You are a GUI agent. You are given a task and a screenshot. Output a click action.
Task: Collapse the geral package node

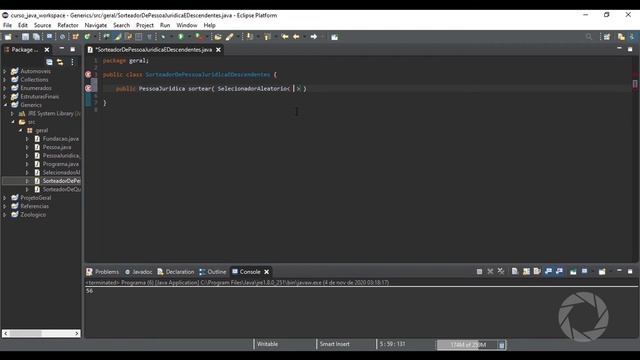[20, 130]
